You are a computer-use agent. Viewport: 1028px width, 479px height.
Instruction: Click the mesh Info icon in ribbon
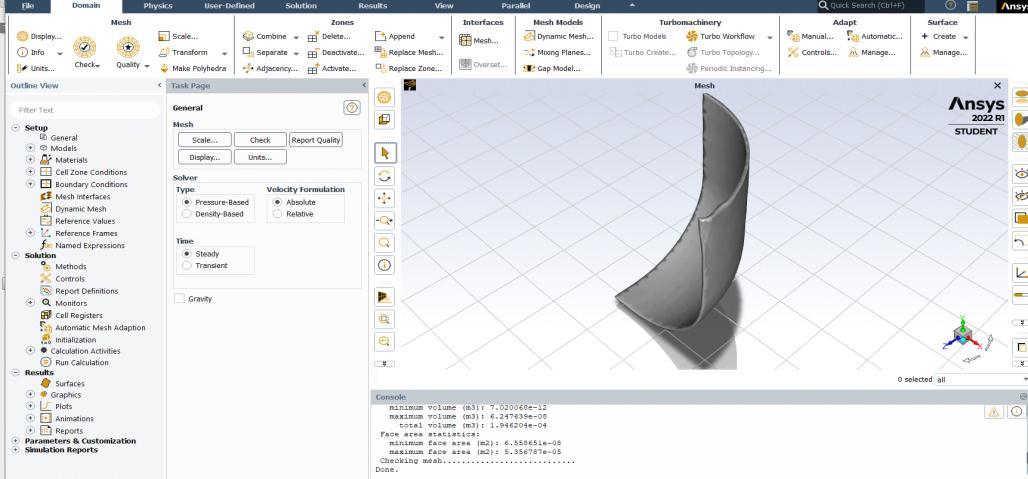point(22,52)
